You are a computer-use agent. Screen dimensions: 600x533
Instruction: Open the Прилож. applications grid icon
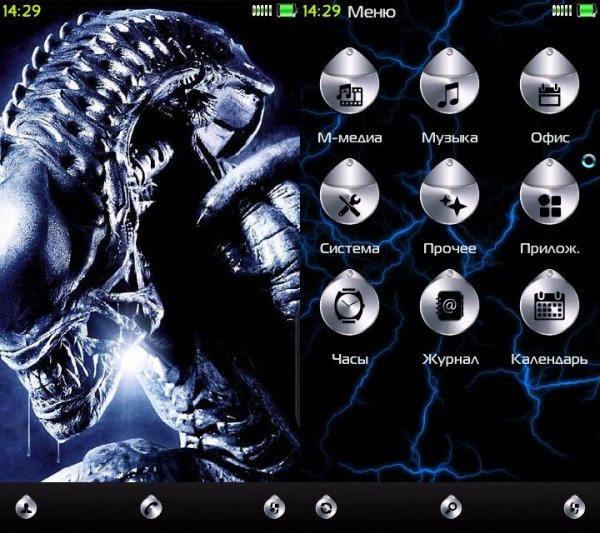549,192
